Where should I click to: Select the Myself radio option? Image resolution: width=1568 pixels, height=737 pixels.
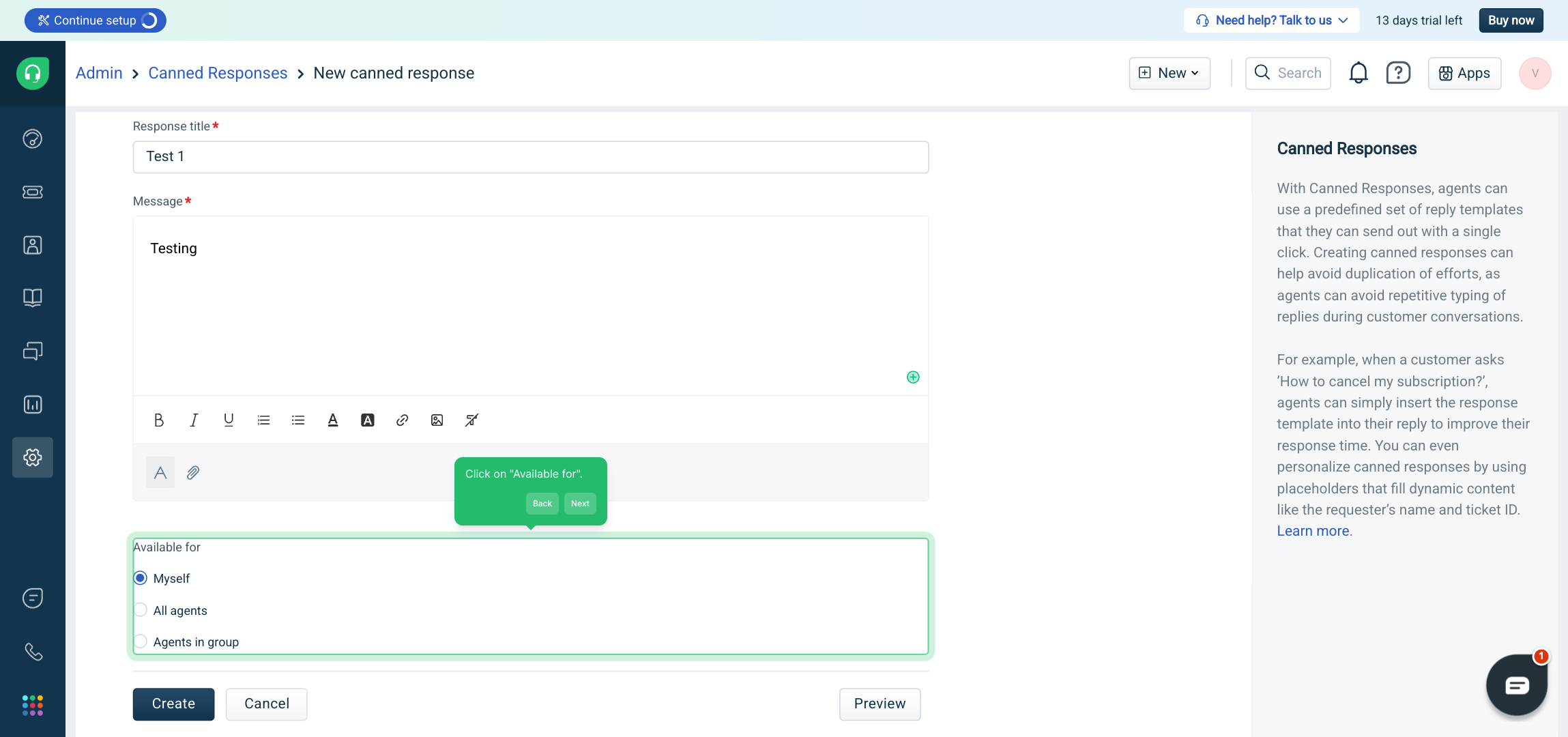[141, 578]
